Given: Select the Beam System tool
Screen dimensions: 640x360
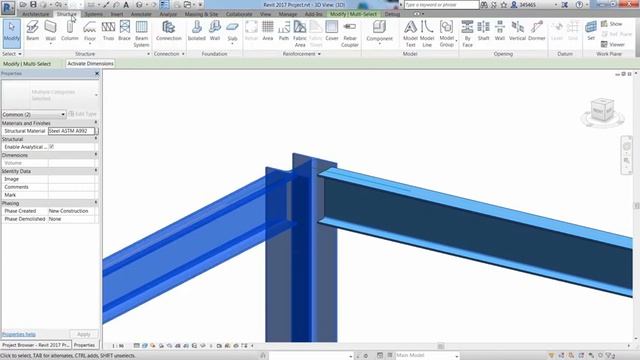Looking at the screenshot, I should point(141,34).
